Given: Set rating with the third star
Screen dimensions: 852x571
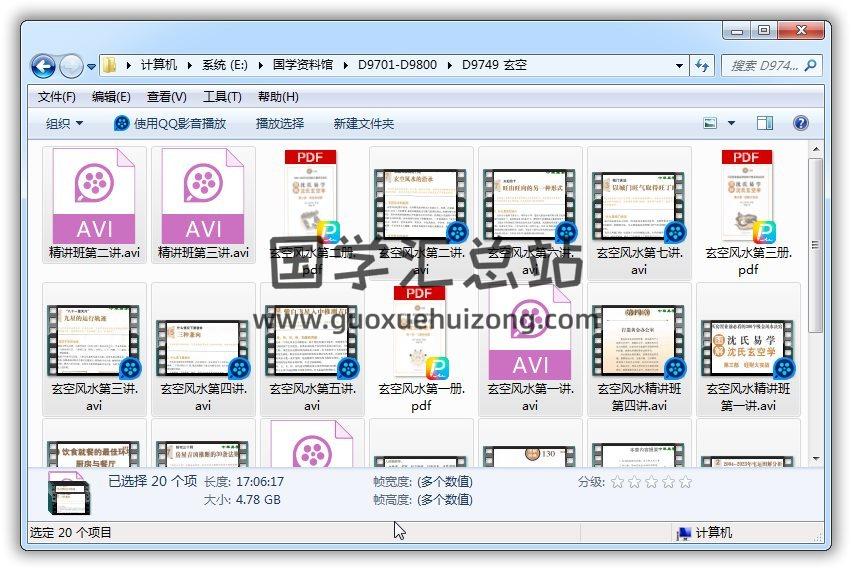Looking at the screenshot, I should tap(651, 482).
